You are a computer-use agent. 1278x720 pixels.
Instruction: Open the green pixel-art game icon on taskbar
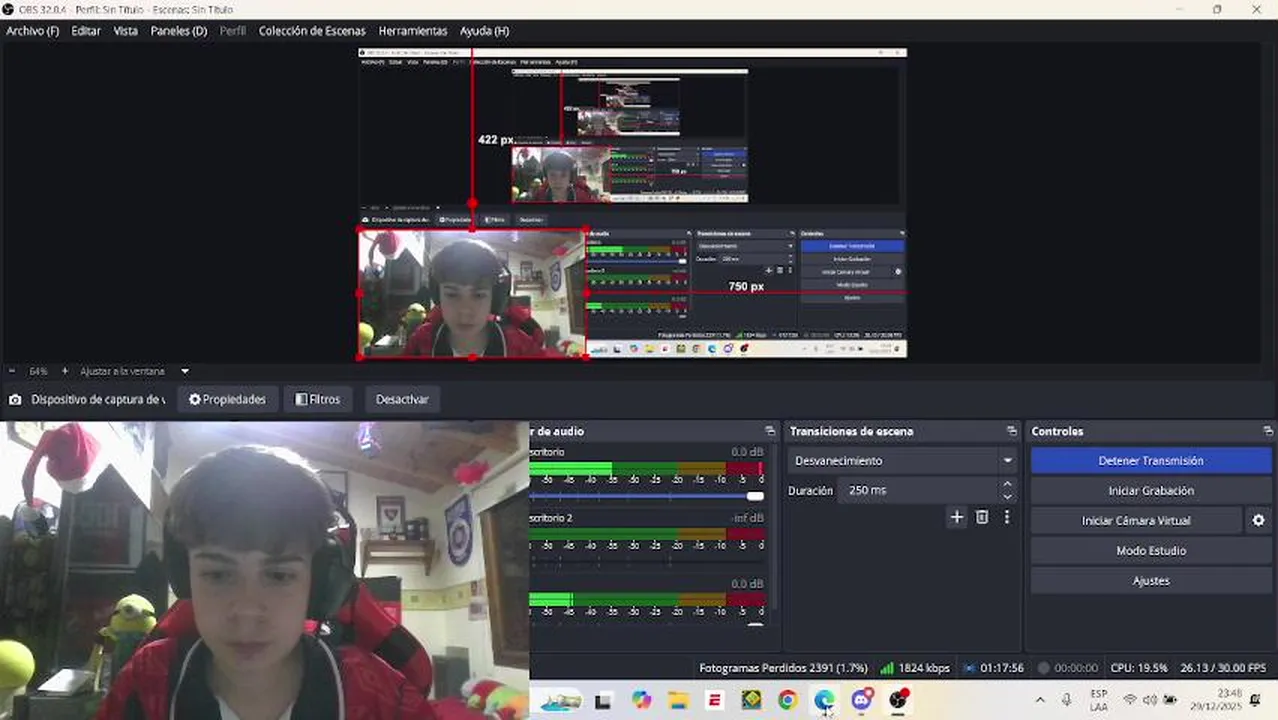point(751,701)
